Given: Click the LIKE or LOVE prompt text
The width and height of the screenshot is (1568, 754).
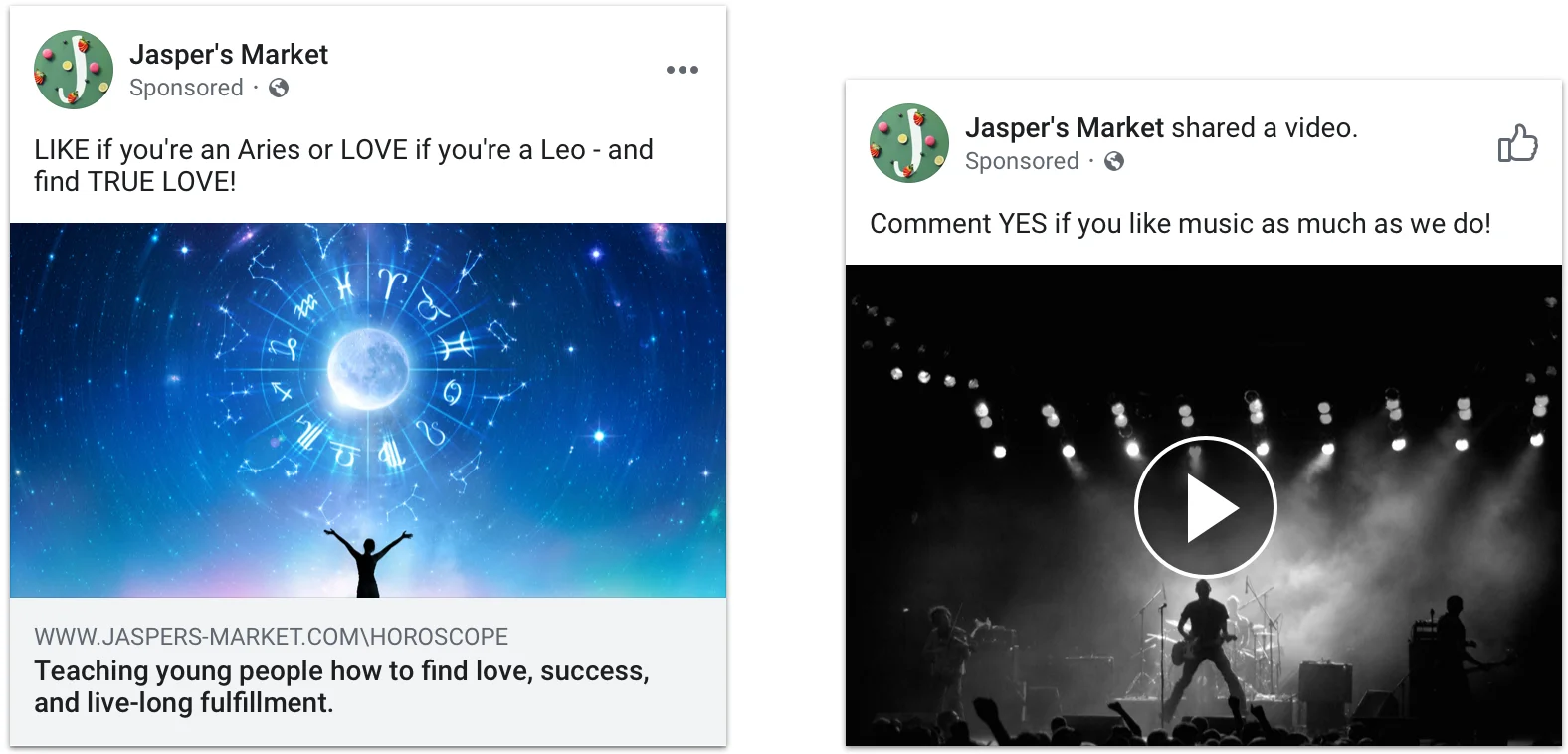Looking at the screenshot, I should (x=342, y=165).
